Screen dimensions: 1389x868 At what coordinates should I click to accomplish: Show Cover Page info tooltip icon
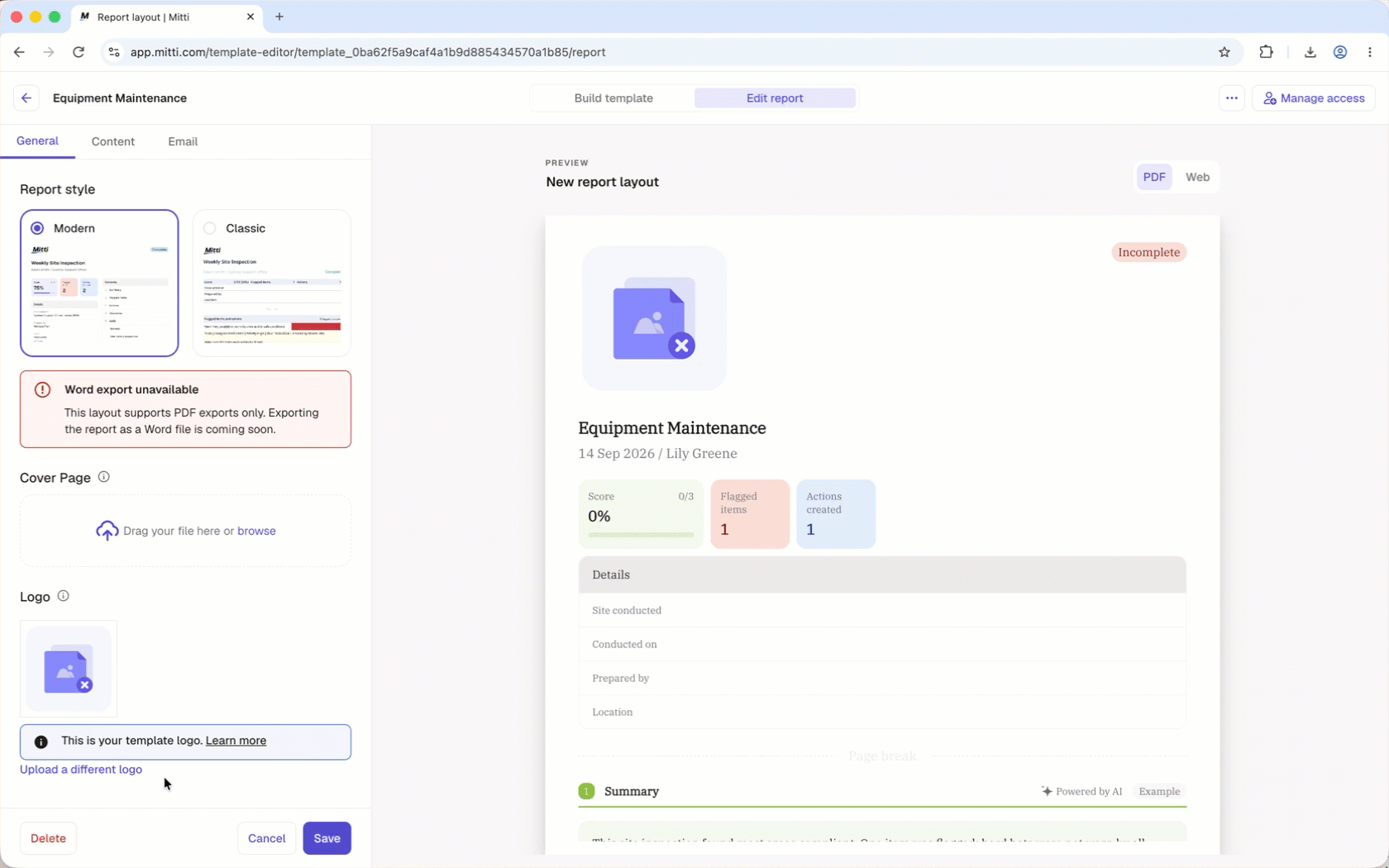pos(103,477)
